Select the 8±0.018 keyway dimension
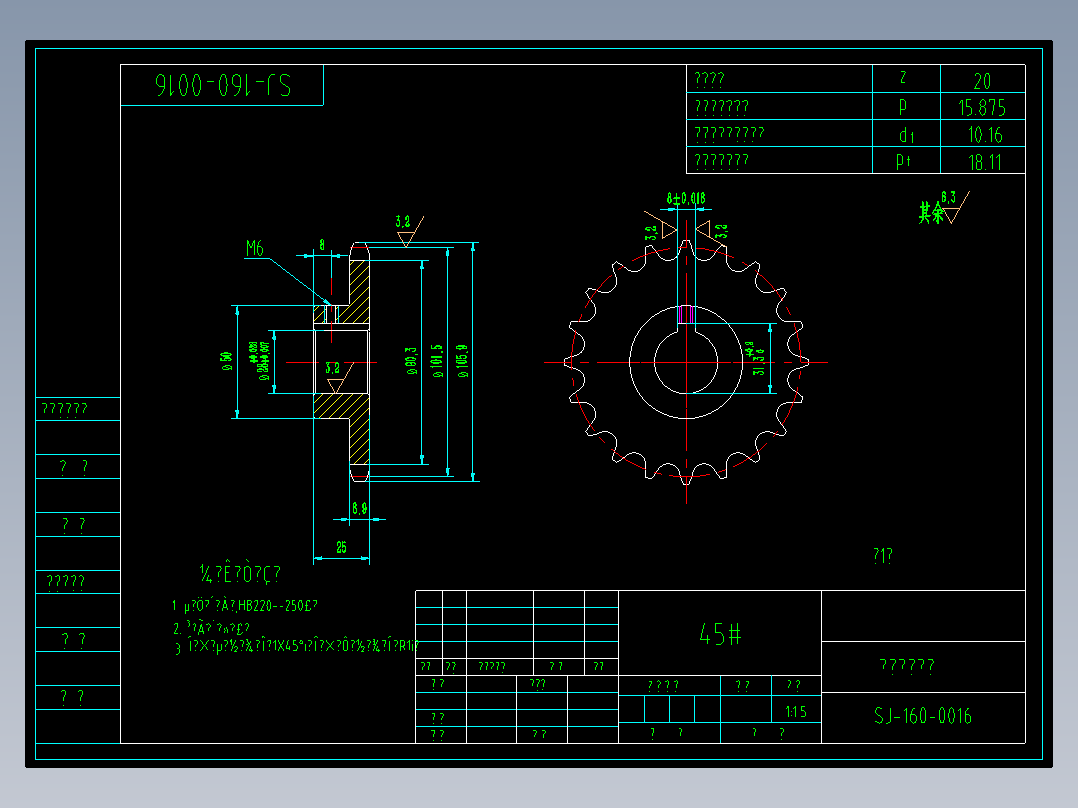 [685, 199]
